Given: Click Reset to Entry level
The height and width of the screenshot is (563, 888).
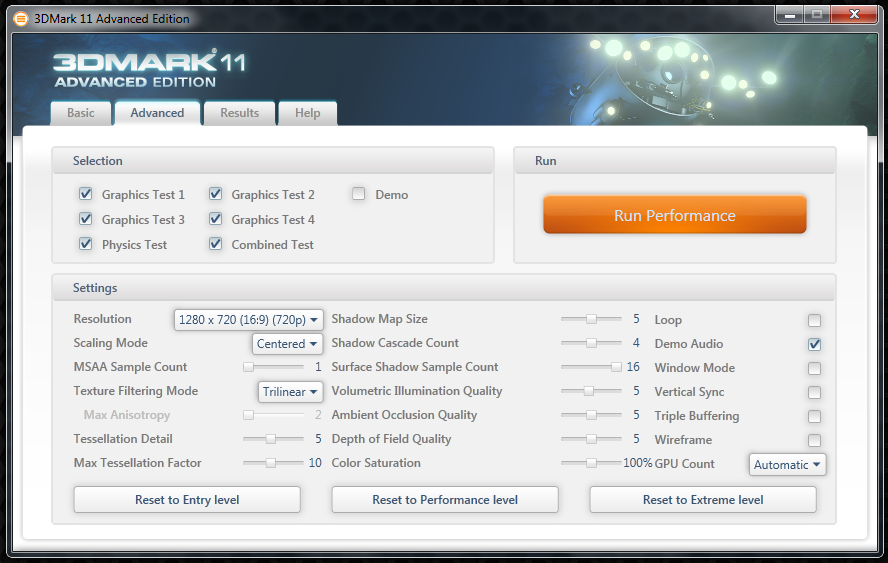Looking at the screenshot, I should tap(187, 500).
